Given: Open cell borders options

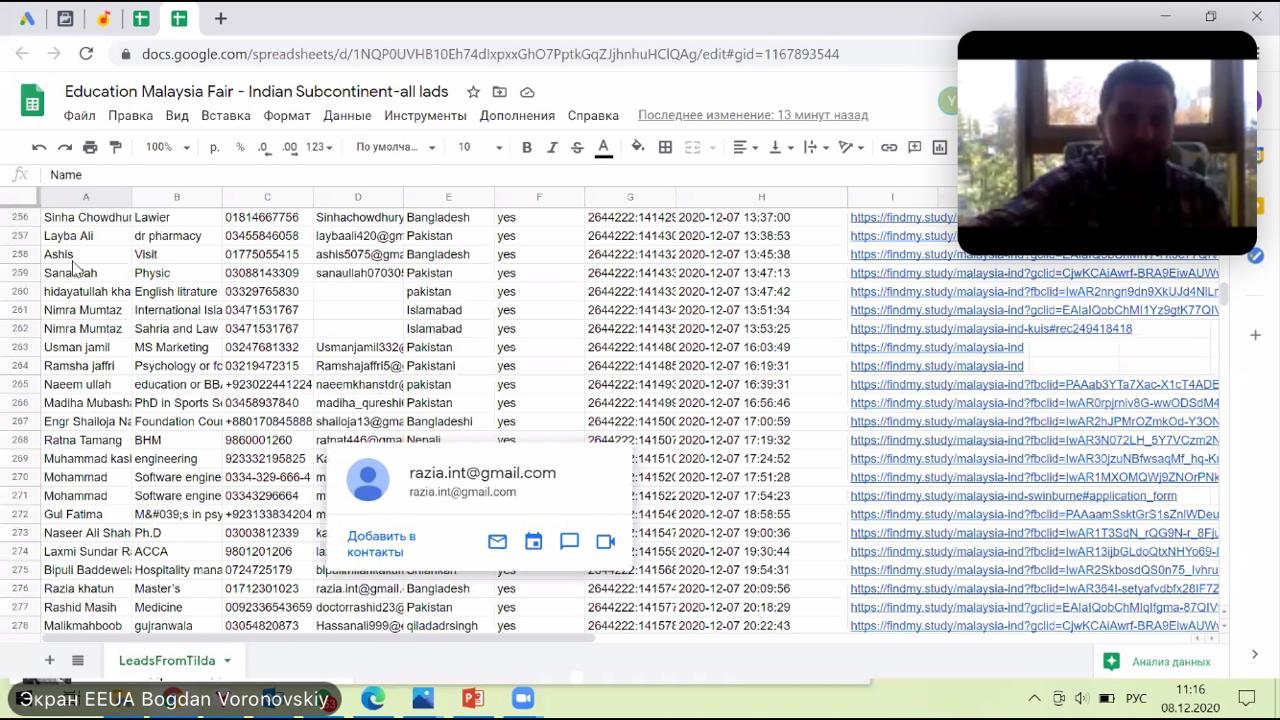Looking at the screenshot, I should coord(665,147).
